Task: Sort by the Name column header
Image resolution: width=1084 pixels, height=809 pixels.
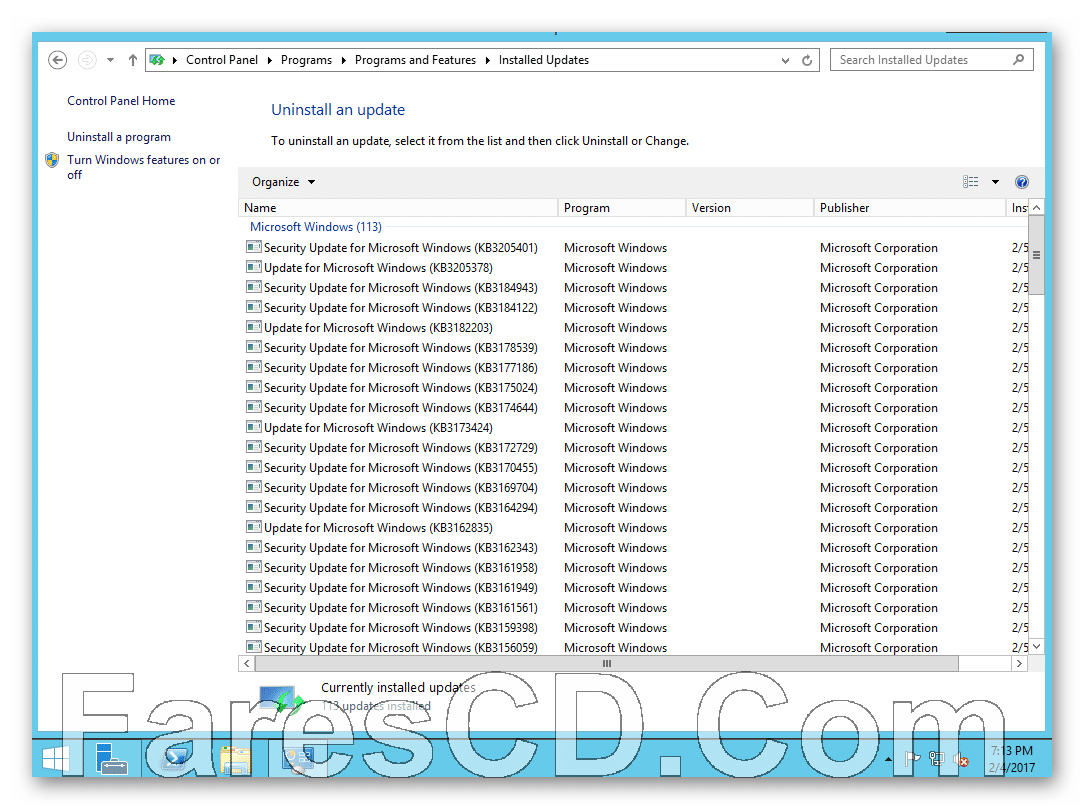Action: point(398,207)
